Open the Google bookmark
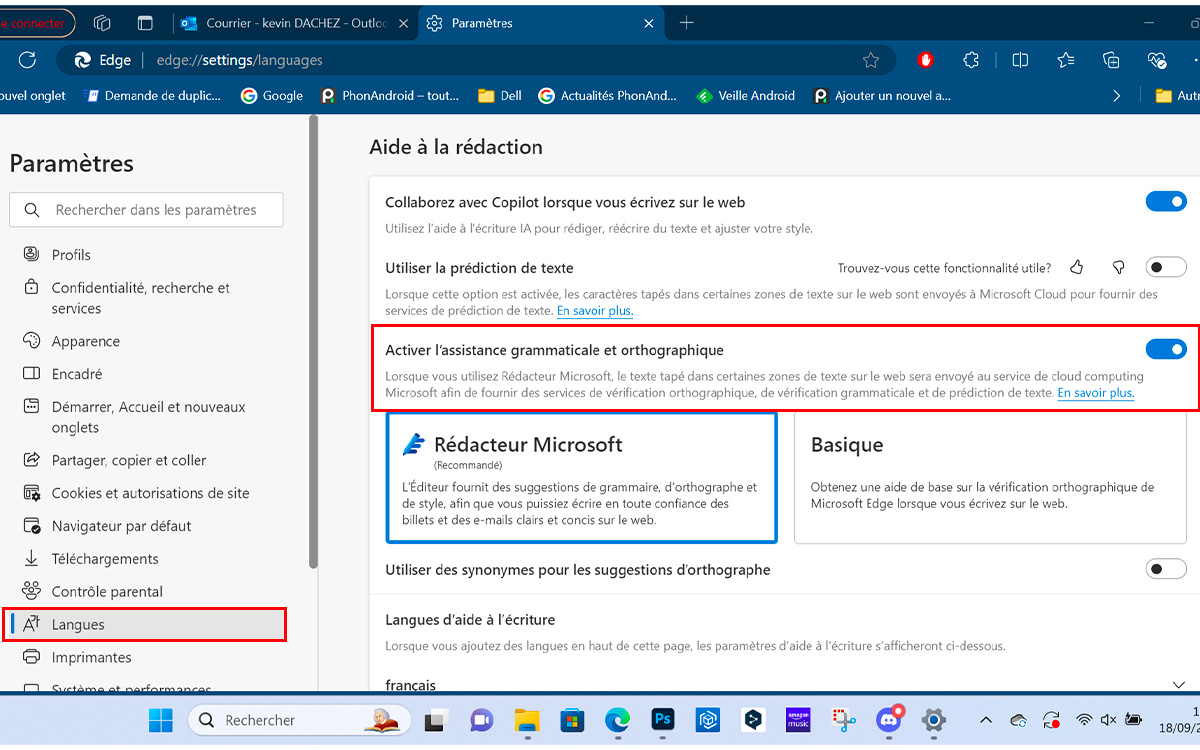 pyautogui.click(x=272, y=96)
